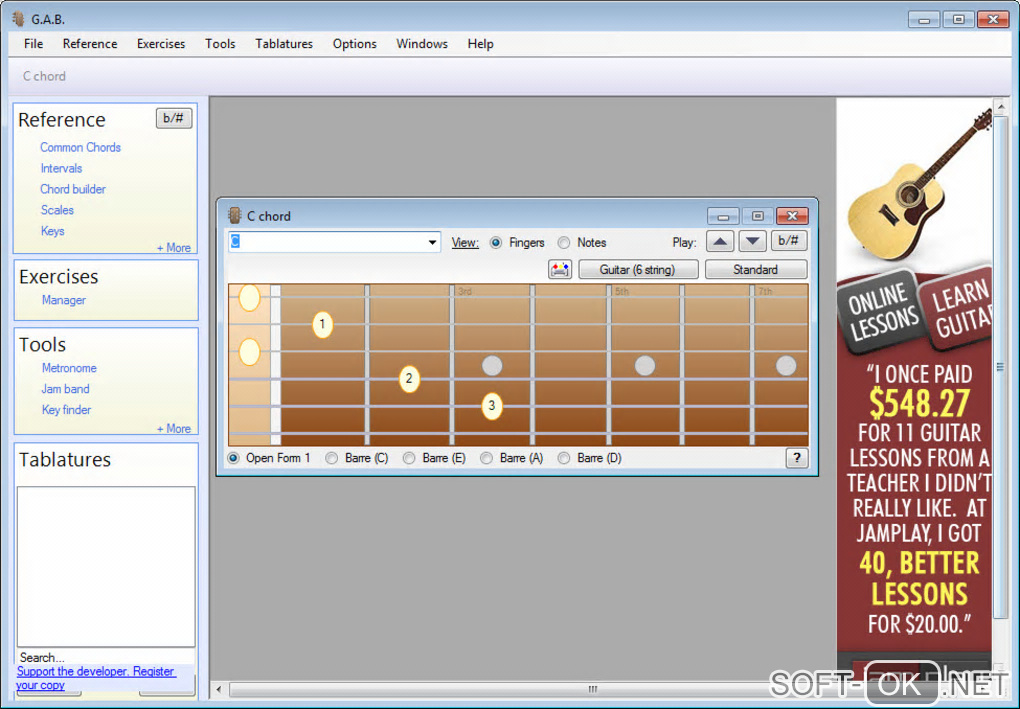Click finger 2 marker on the fretboard

(x=409, y=379)
